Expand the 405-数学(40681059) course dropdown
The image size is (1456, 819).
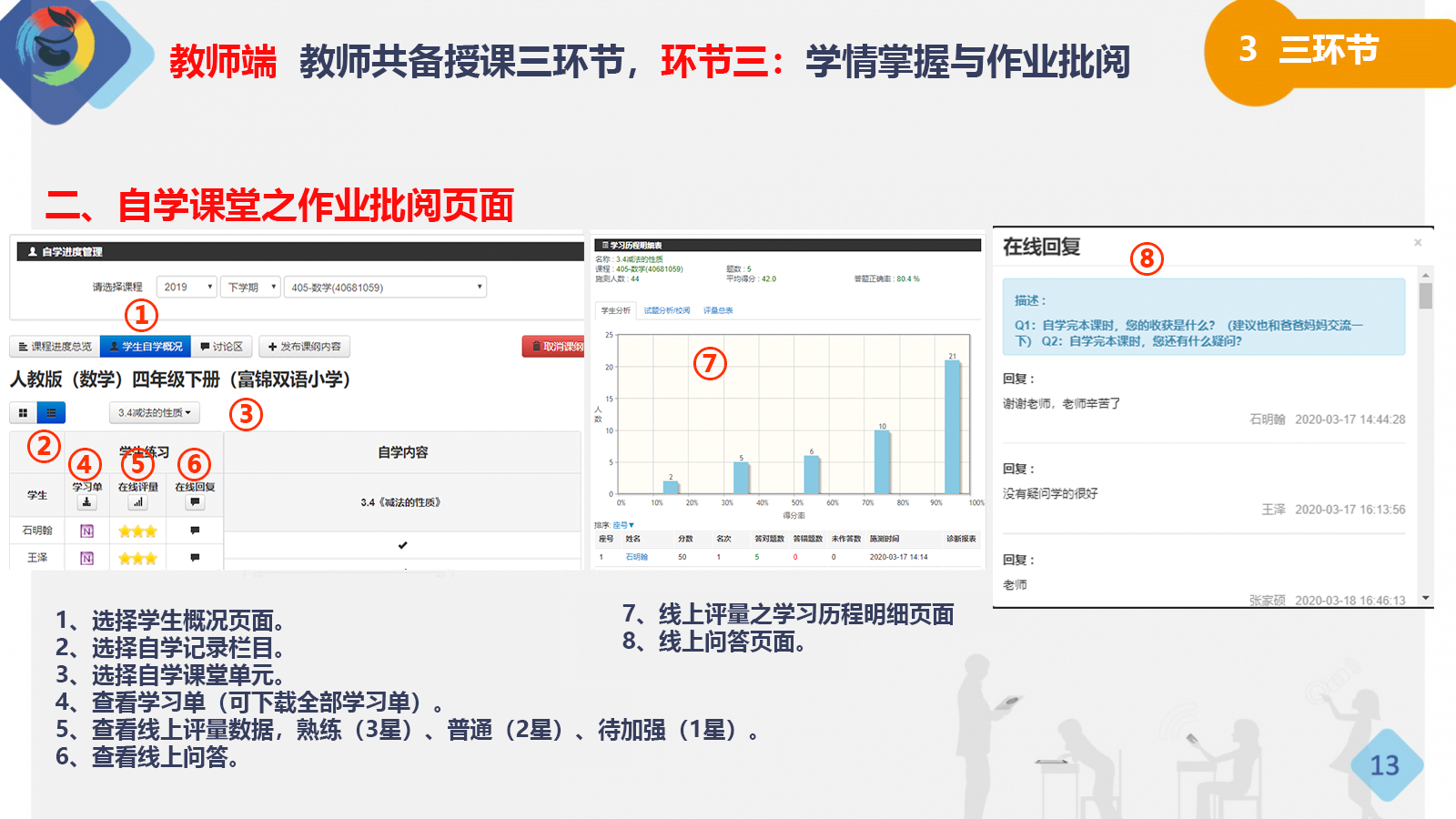(385, 288)
